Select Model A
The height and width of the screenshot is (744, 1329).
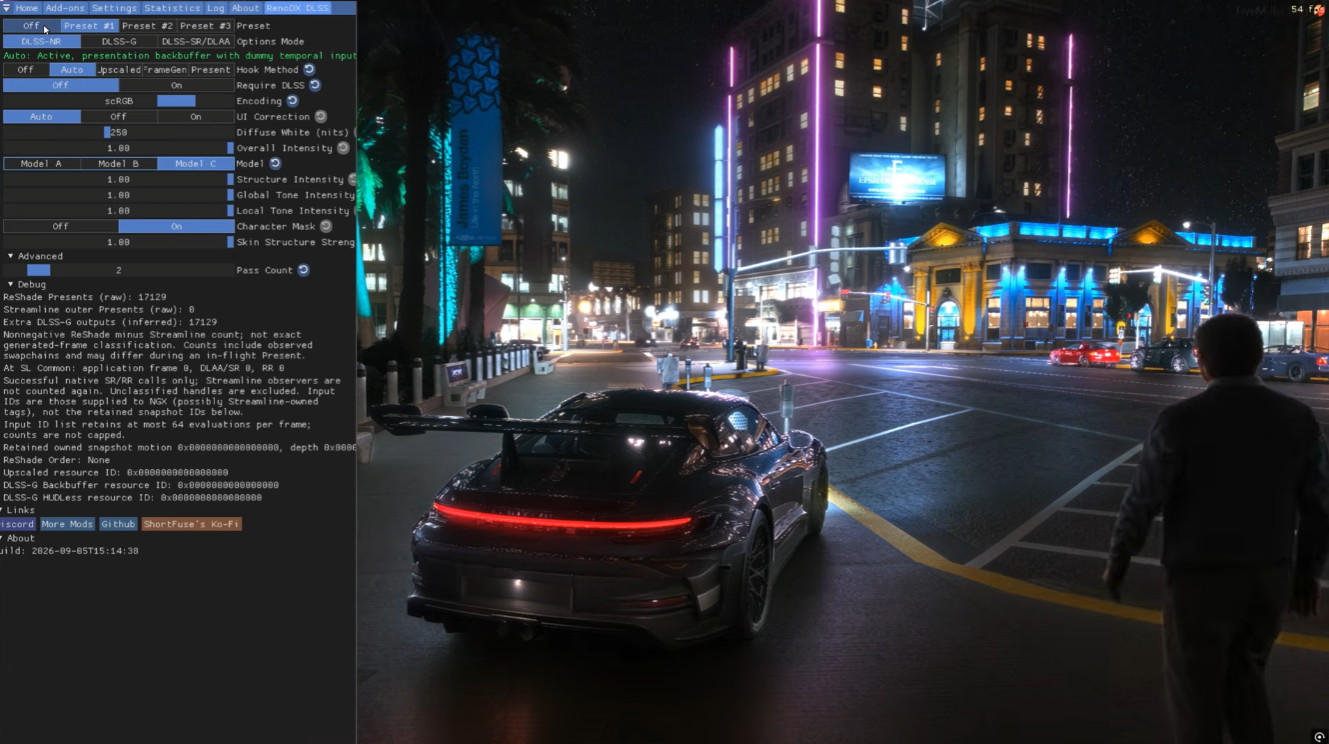point(41,163)
